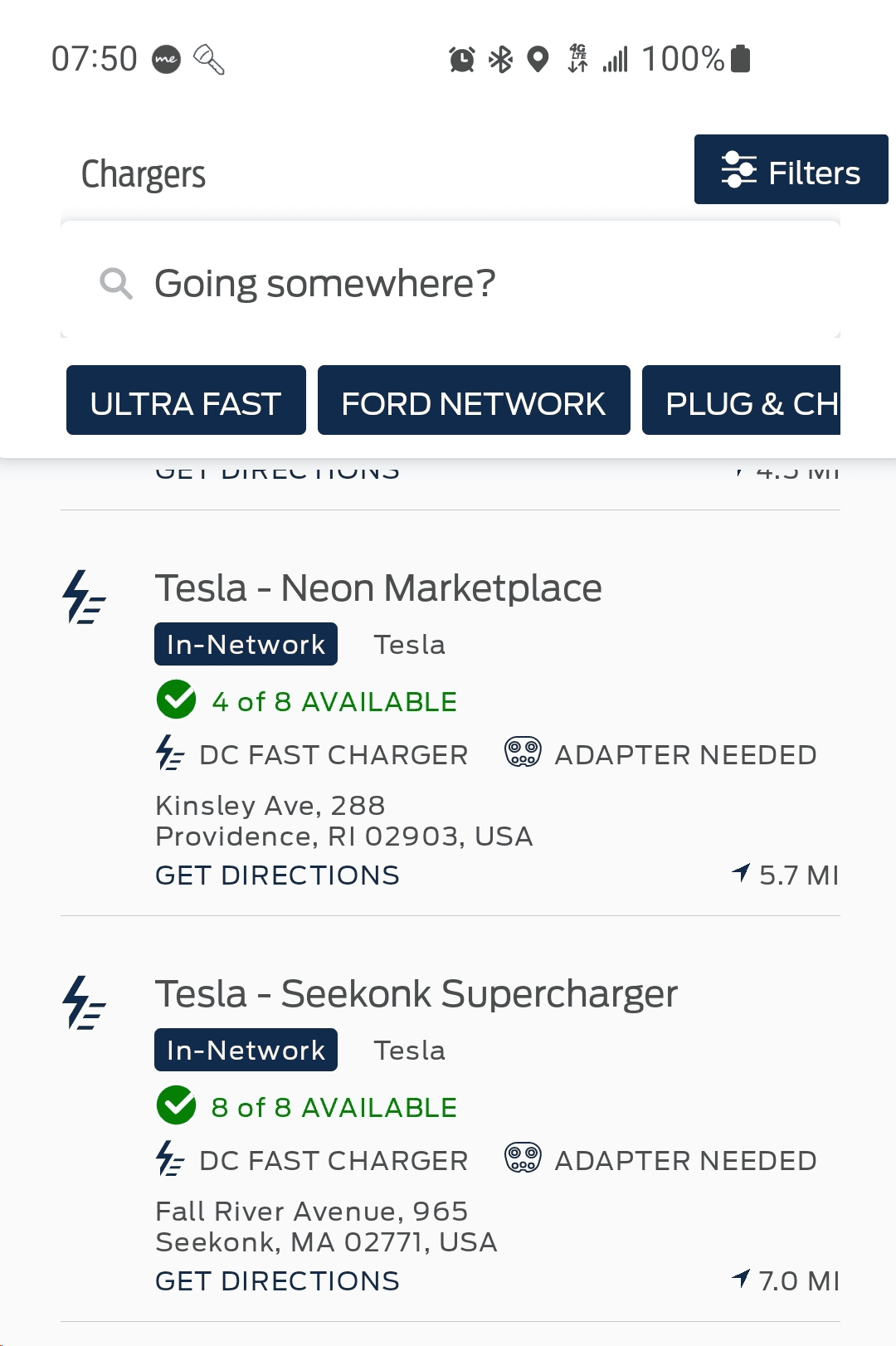
Task: Tap adapter plug icon for Seekonk Supercharger
Action: click(x=523, y=1158)
